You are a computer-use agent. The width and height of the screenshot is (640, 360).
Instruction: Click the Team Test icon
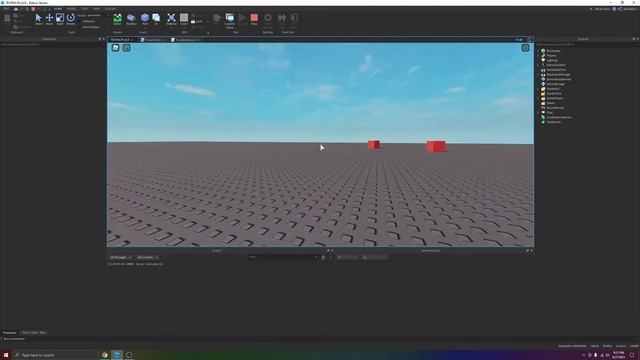point(282,19)
